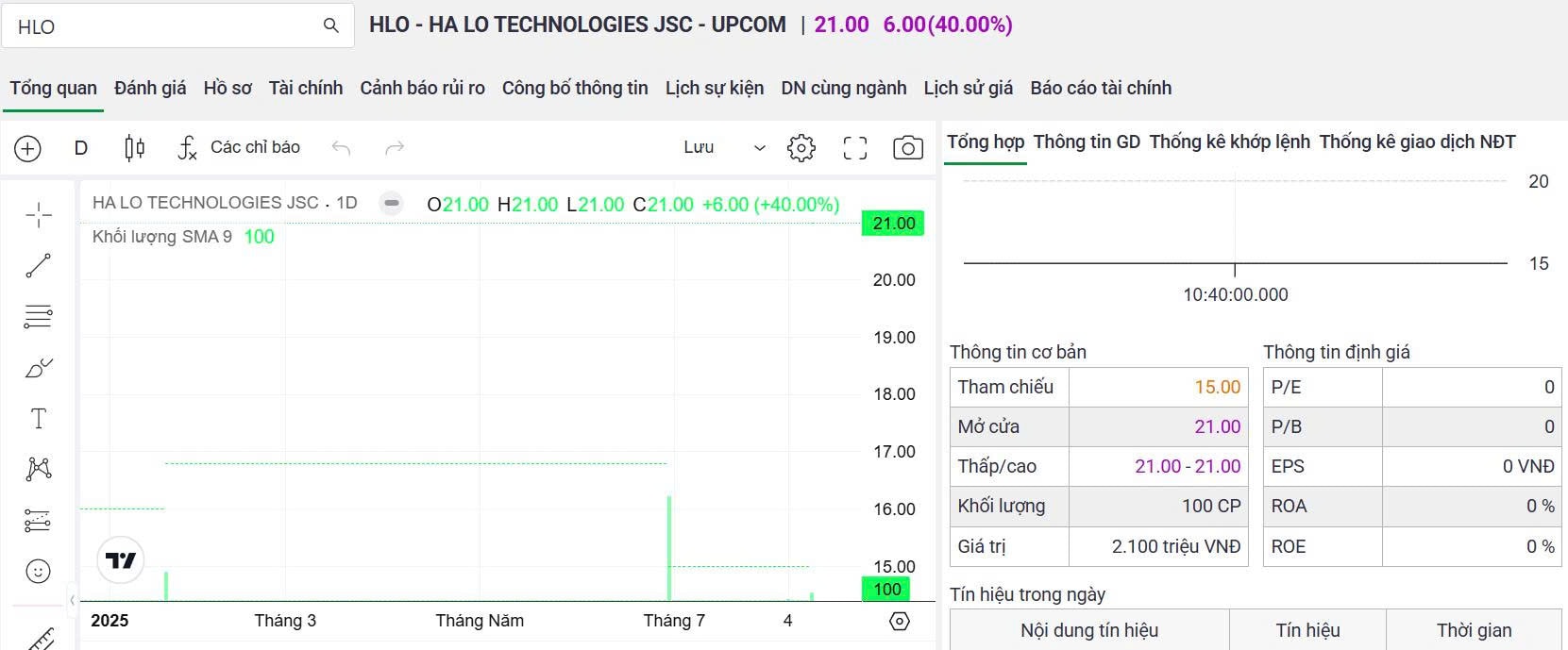Take a chart snapshot with camera icon

click(x=908, y=148)
